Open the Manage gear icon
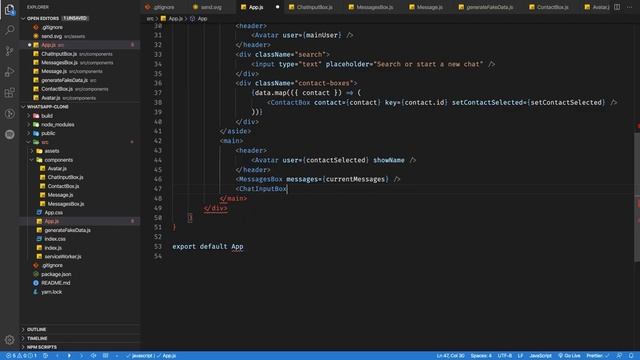 [x=10, y=340]
